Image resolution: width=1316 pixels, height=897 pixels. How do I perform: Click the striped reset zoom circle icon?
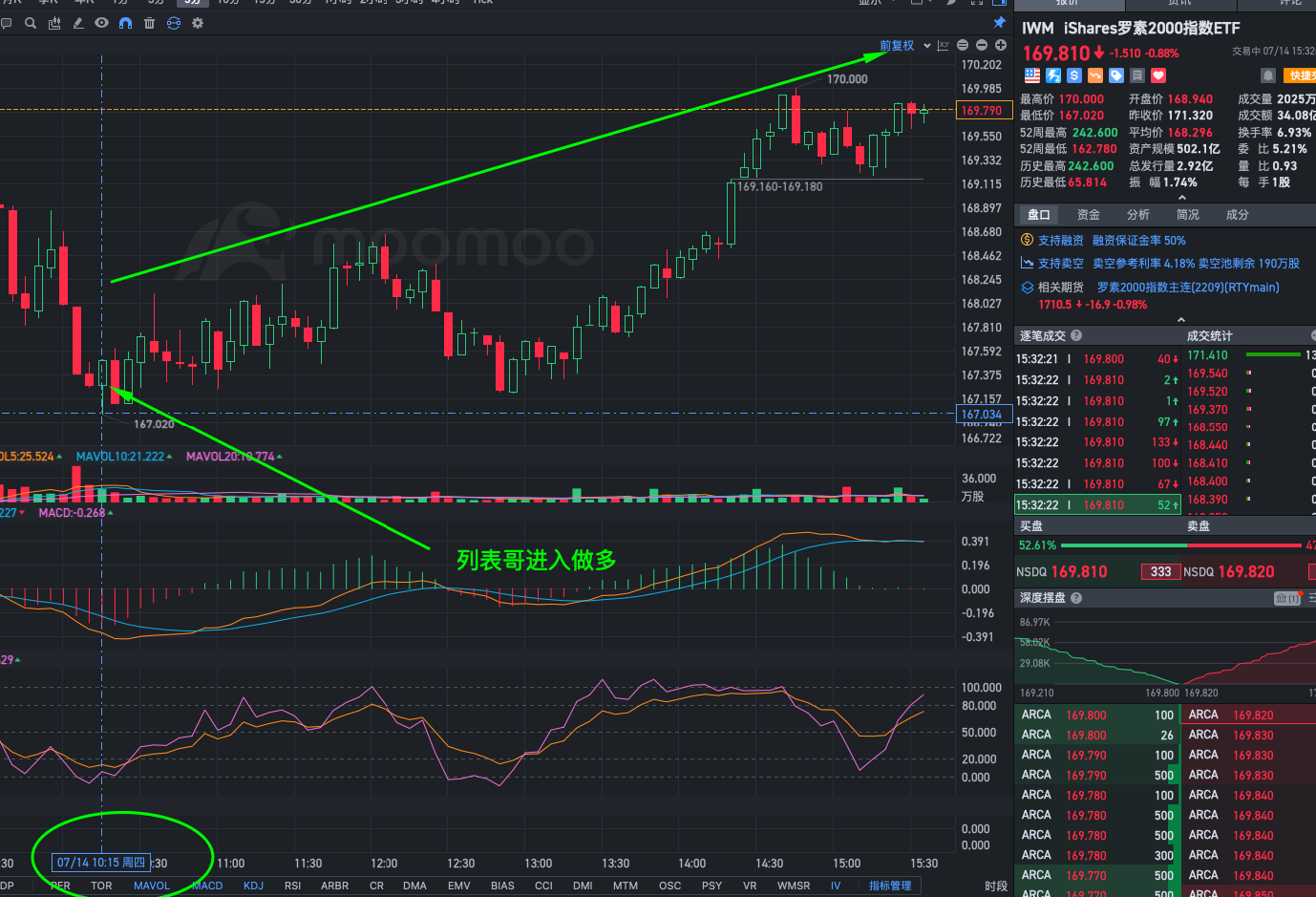point(963,46)
